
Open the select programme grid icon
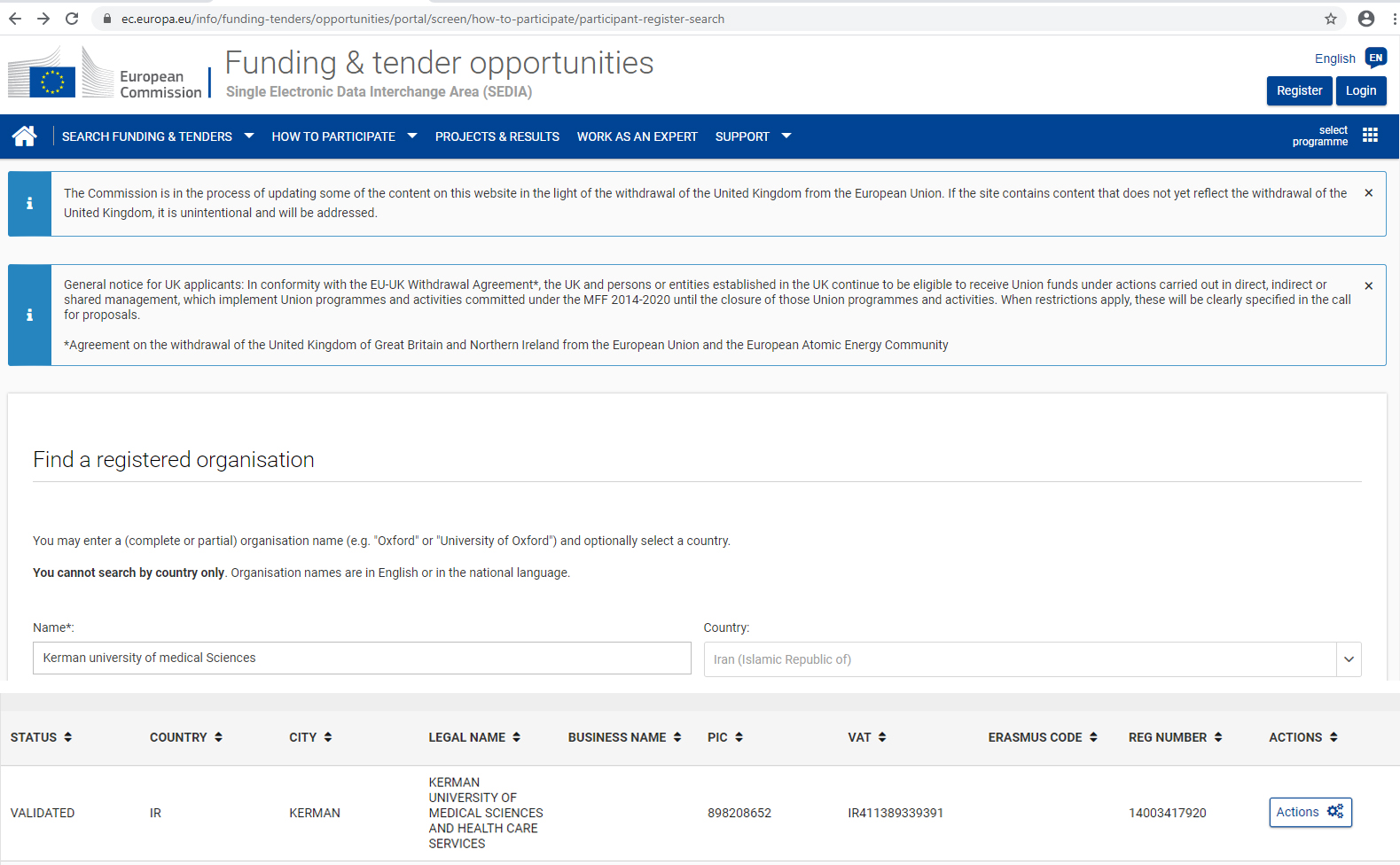(1370, 136)
